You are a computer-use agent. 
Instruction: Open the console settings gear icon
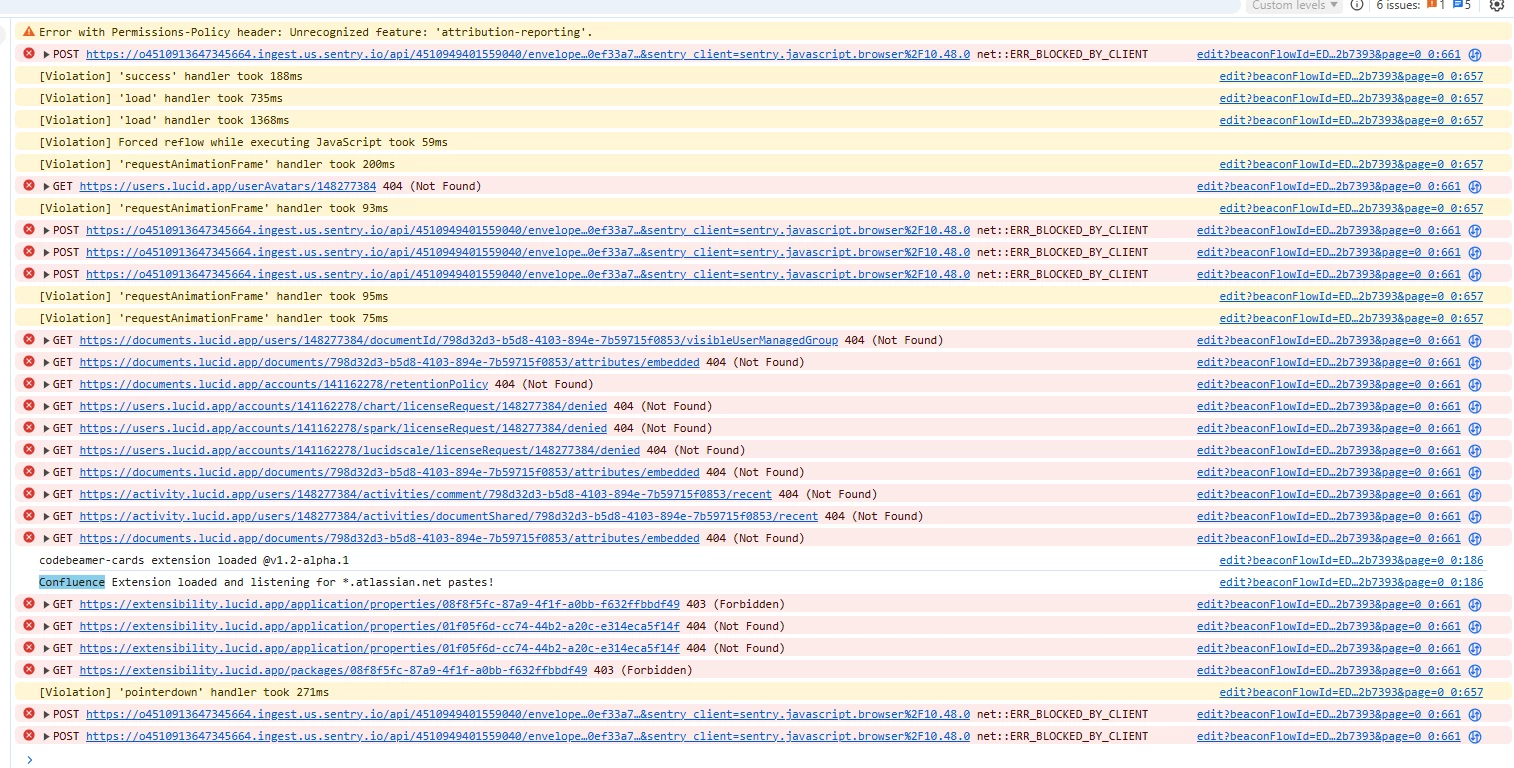[1496, 5]
